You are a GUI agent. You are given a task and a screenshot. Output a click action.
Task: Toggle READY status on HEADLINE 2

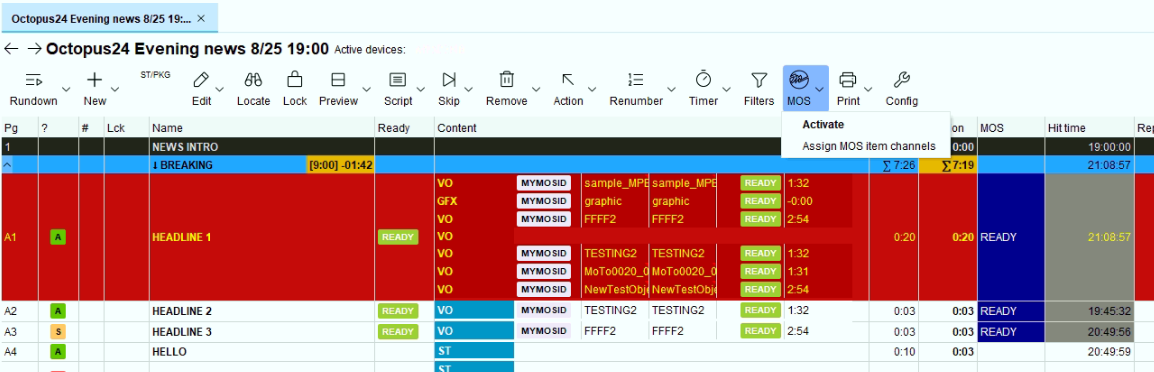(x=398, y=311)
